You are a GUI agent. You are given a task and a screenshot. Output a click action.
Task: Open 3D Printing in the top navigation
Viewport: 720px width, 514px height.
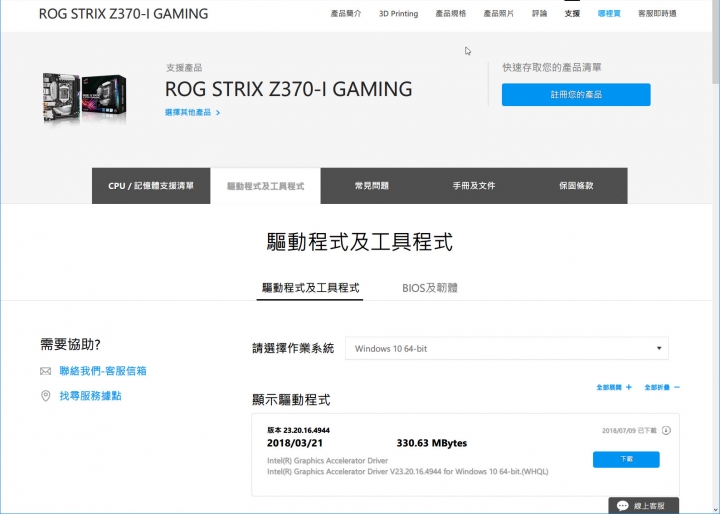pyautogui.click(x=398, y=14)
